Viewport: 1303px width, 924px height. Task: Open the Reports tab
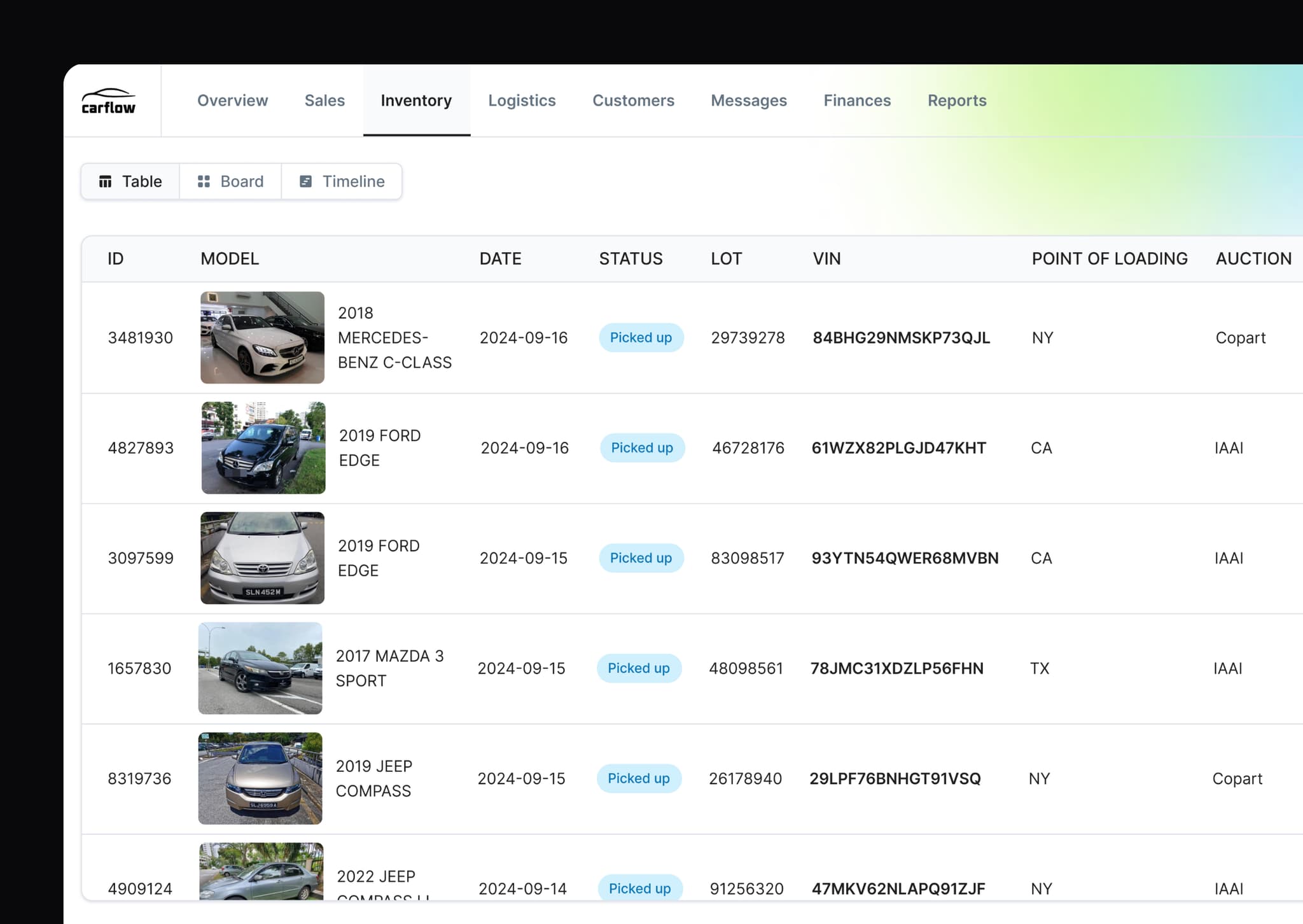[957, 101]
